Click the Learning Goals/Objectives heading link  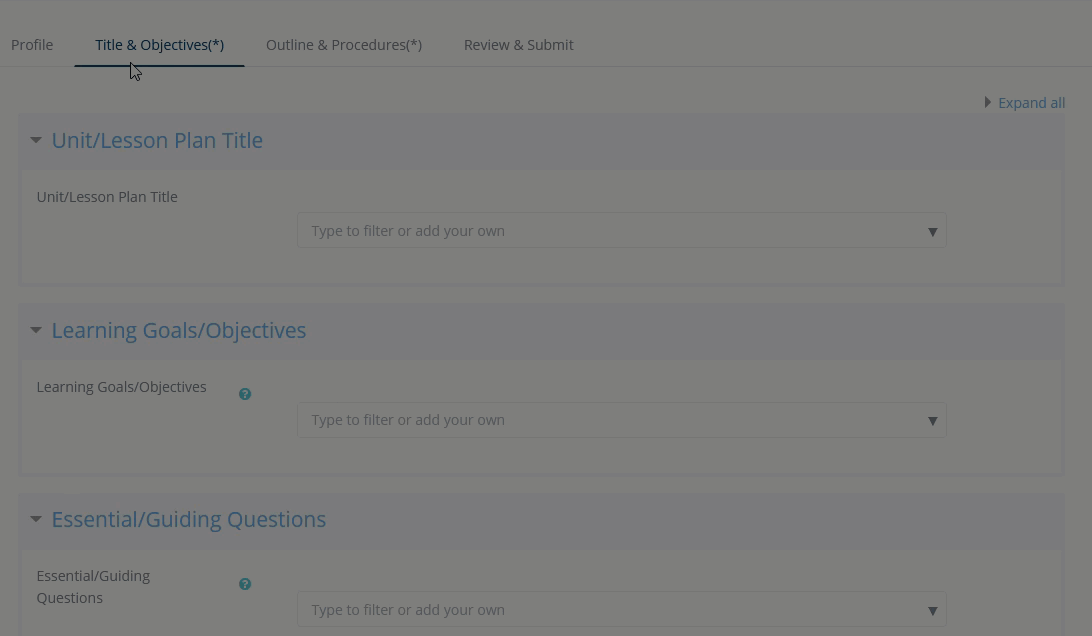click(179, 330)
